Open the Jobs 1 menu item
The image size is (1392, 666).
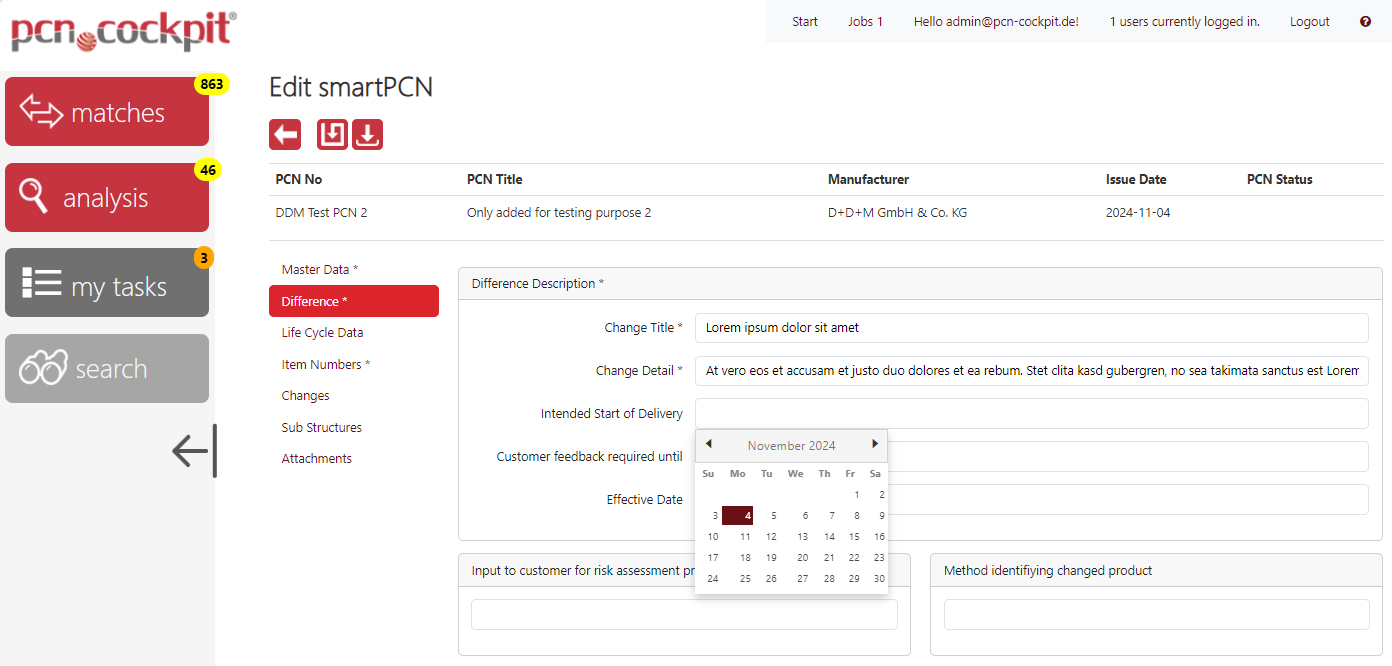pos(865,21)
